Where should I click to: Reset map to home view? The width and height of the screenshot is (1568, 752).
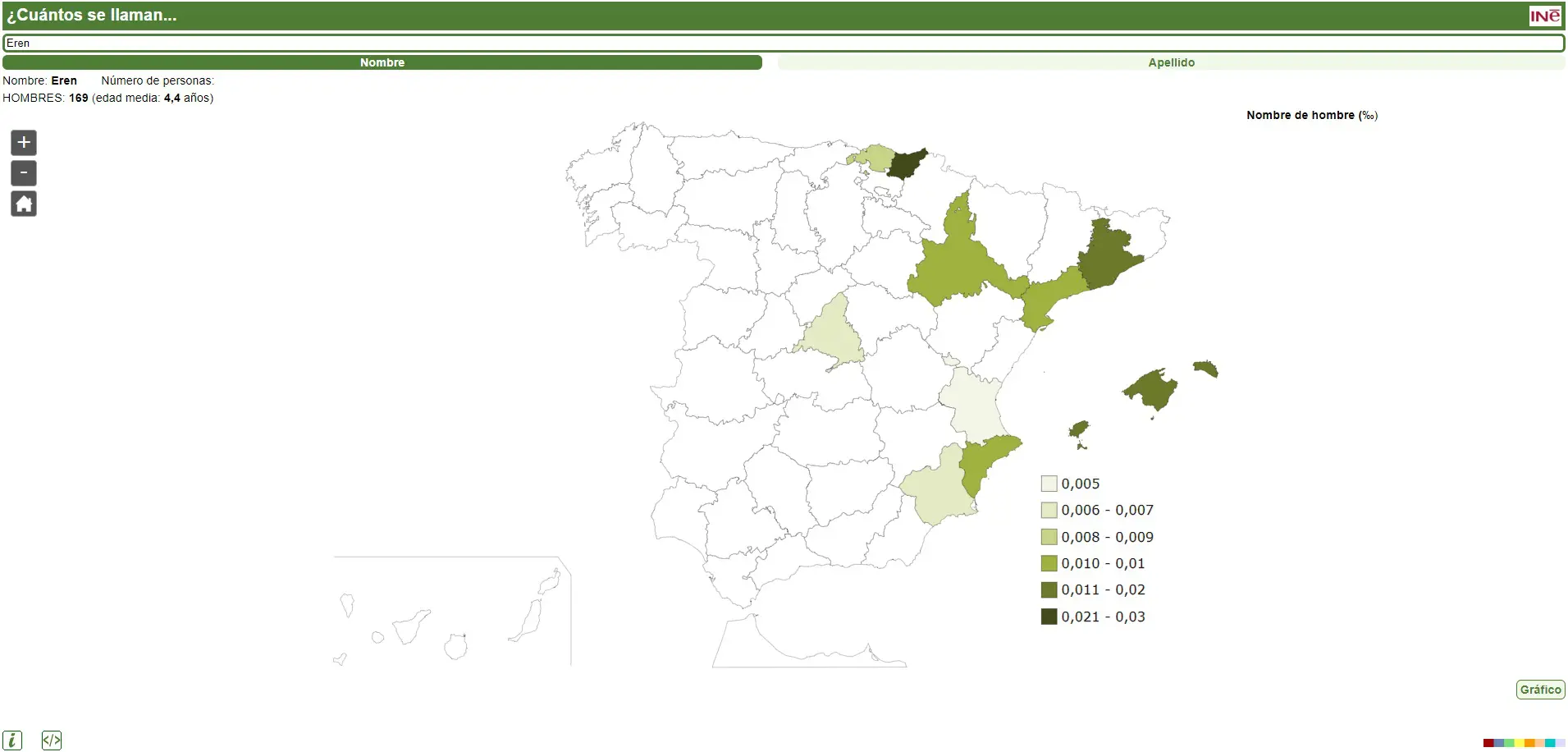pos(24,204)
